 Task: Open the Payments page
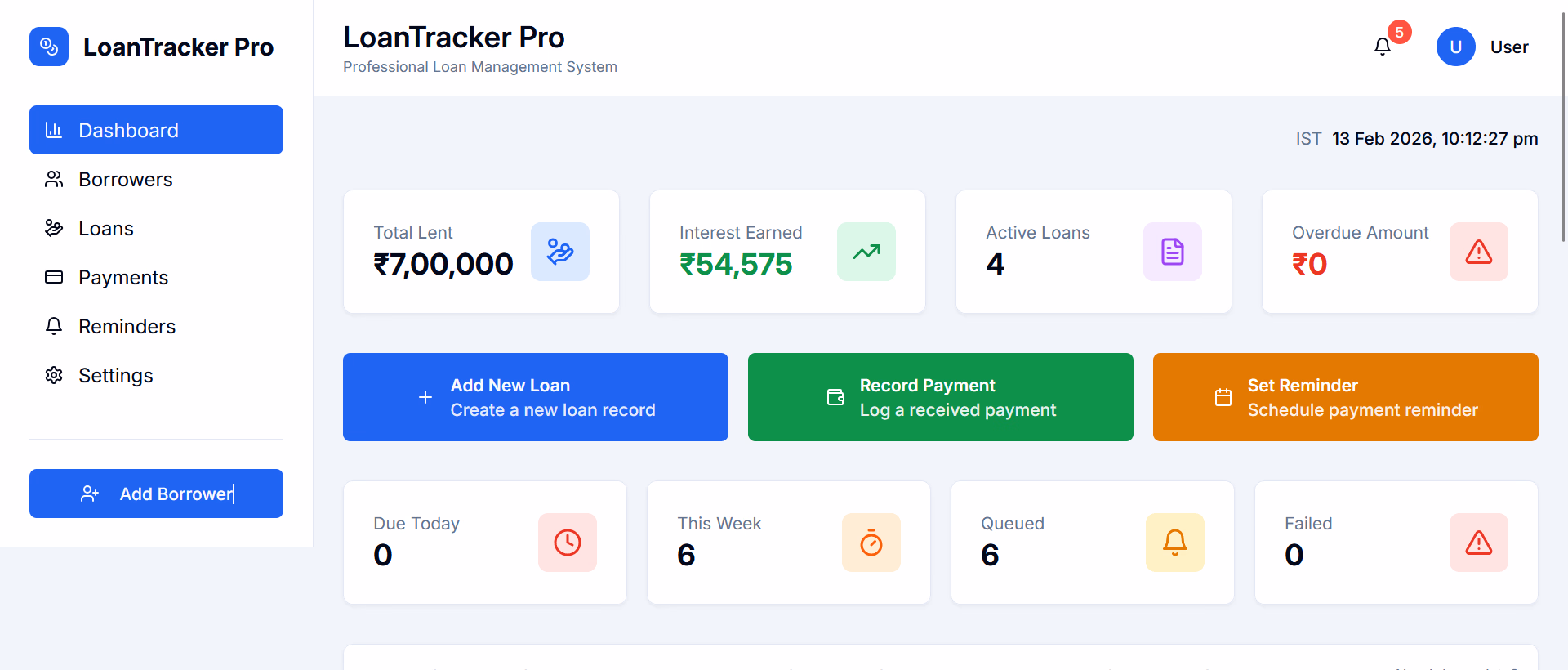coord(123,278)
